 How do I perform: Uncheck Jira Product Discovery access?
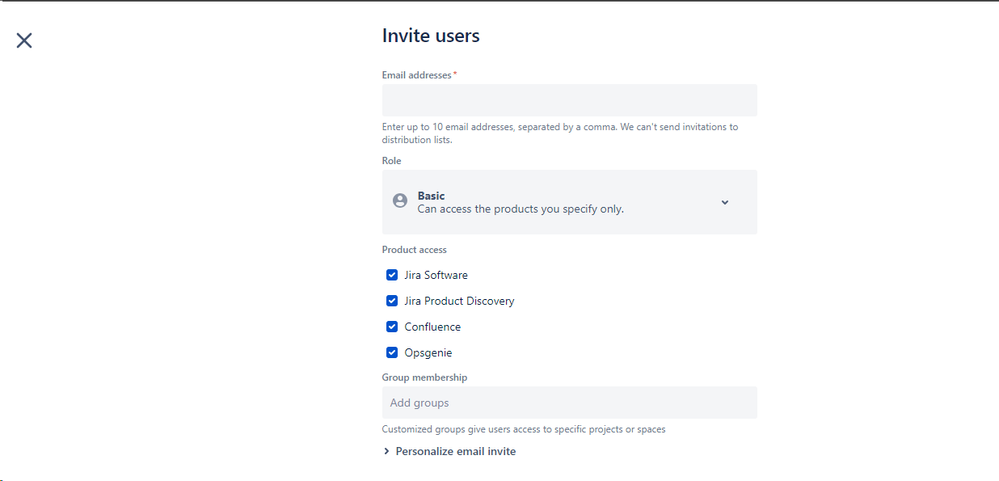pyautogui.click(x=392, y=301)
